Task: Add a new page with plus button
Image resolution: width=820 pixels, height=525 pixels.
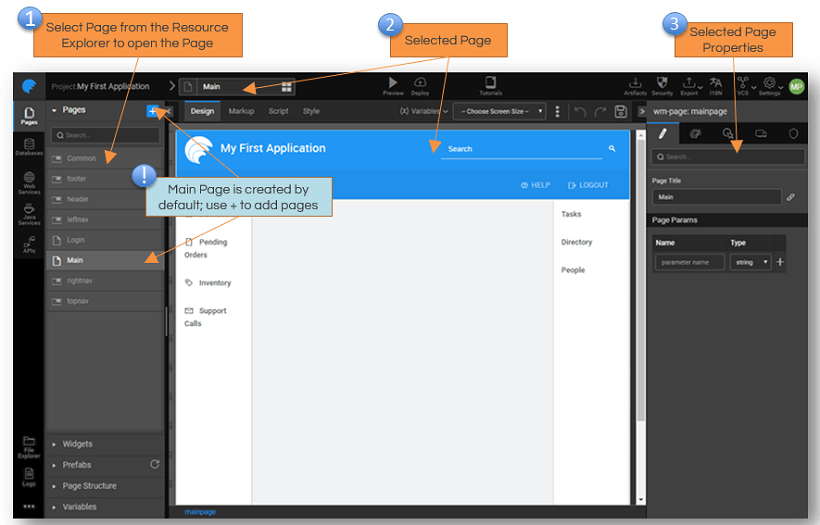Action: pyautogui.click(x=152, y=111)
